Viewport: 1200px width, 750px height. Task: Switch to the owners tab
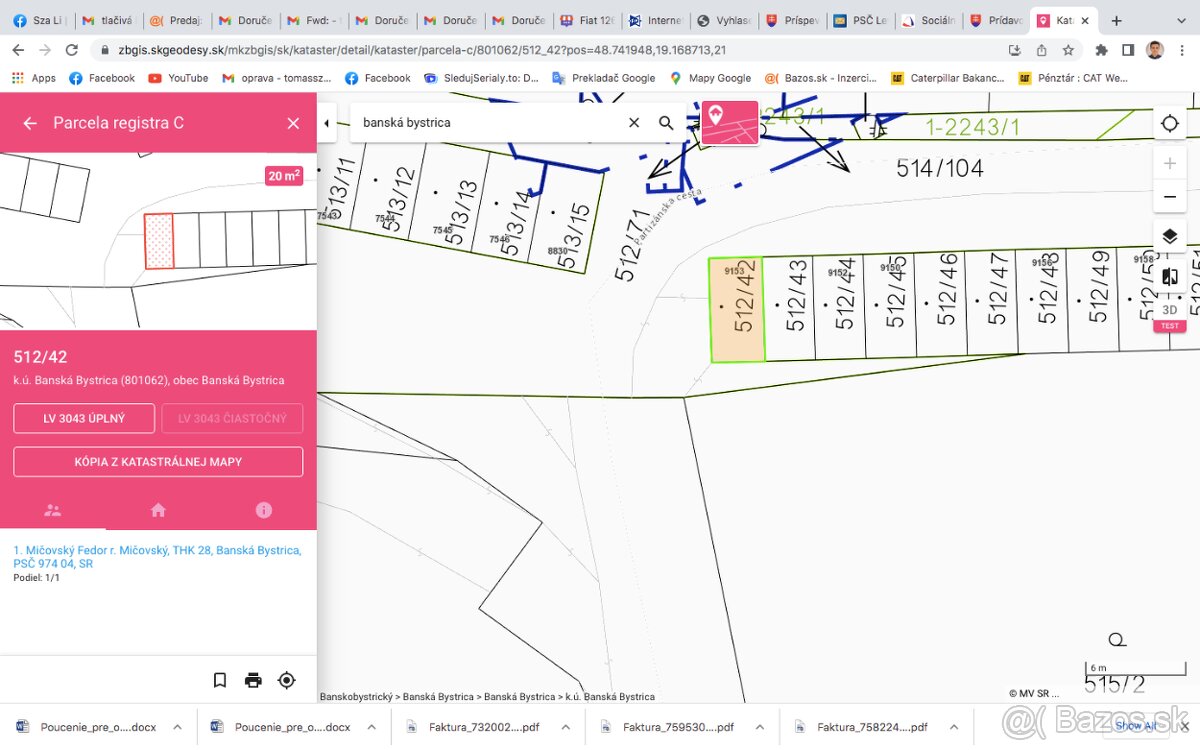pos(53,510)
